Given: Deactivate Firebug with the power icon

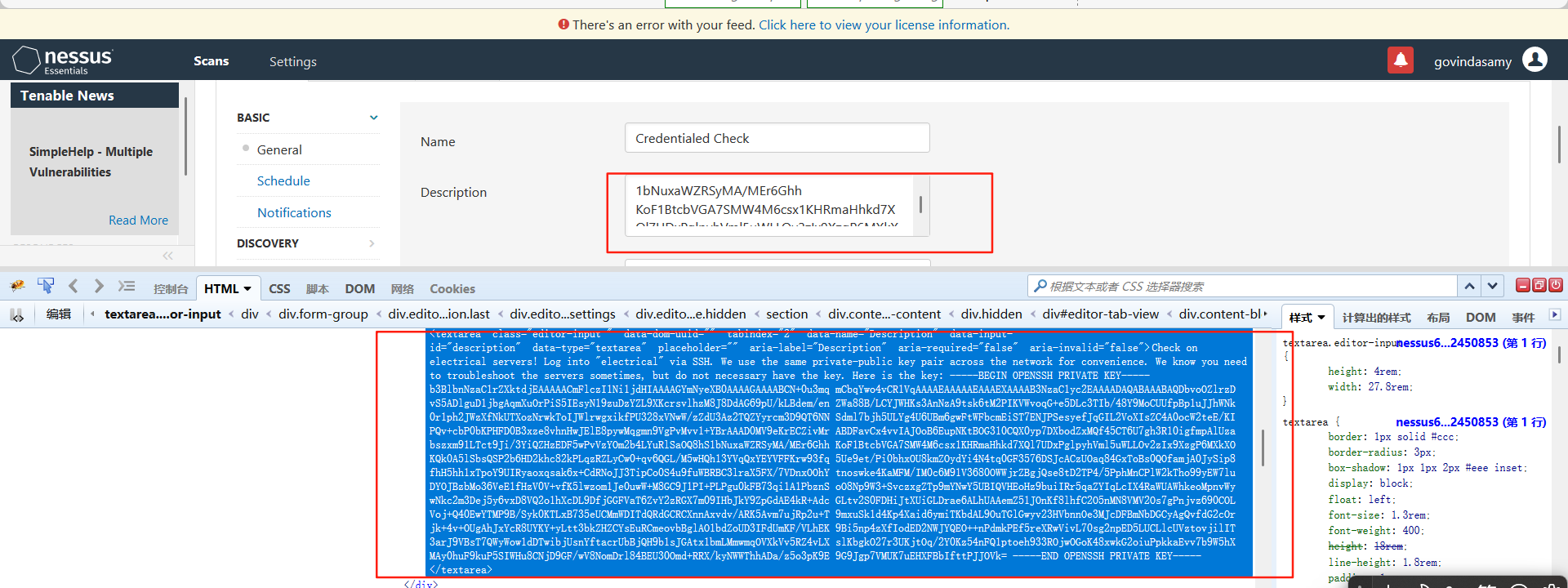Looking at the screenshot, I should 1556,285.
